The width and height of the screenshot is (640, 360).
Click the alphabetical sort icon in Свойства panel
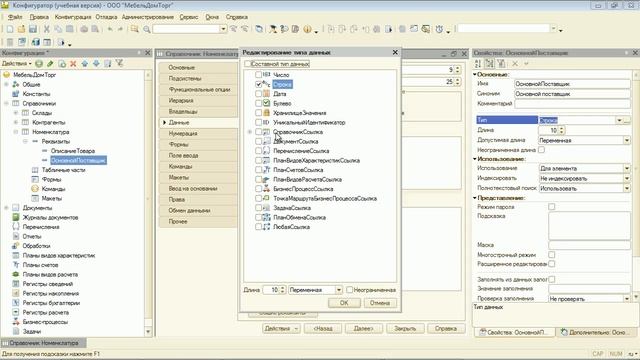click(478, 63)
